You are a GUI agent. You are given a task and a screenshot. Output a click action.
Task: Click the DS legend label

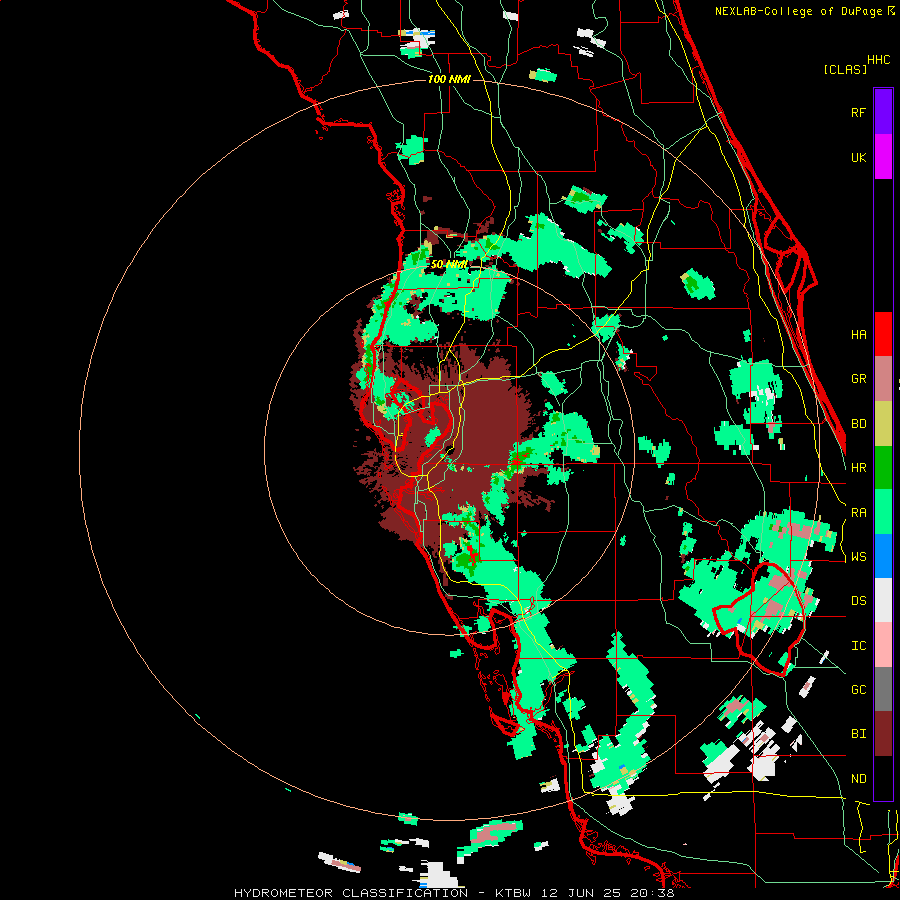[858, 601]
